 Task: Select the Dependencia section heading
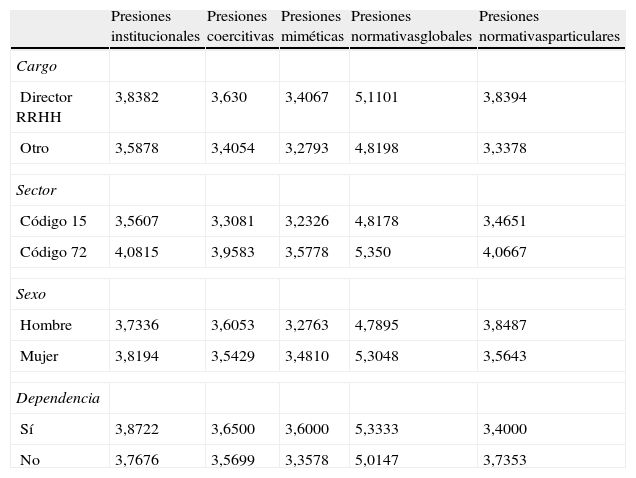58,398
